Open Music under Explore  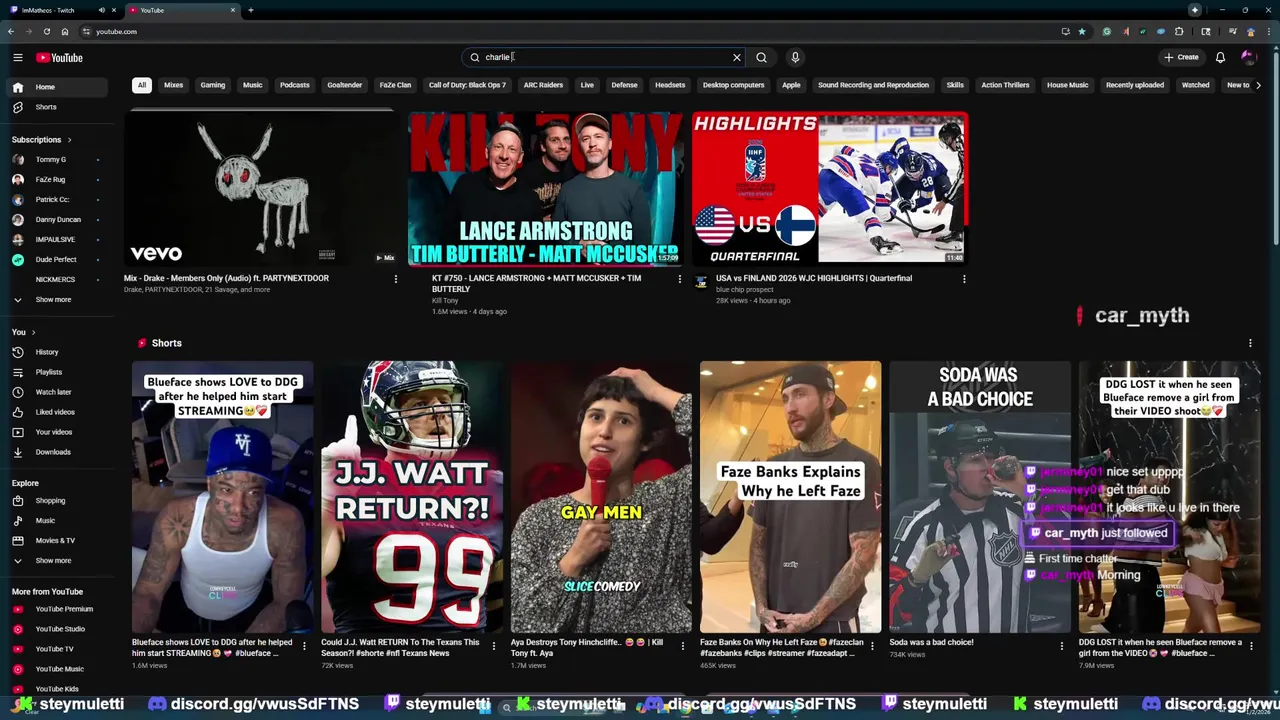(x=58, y=520)
